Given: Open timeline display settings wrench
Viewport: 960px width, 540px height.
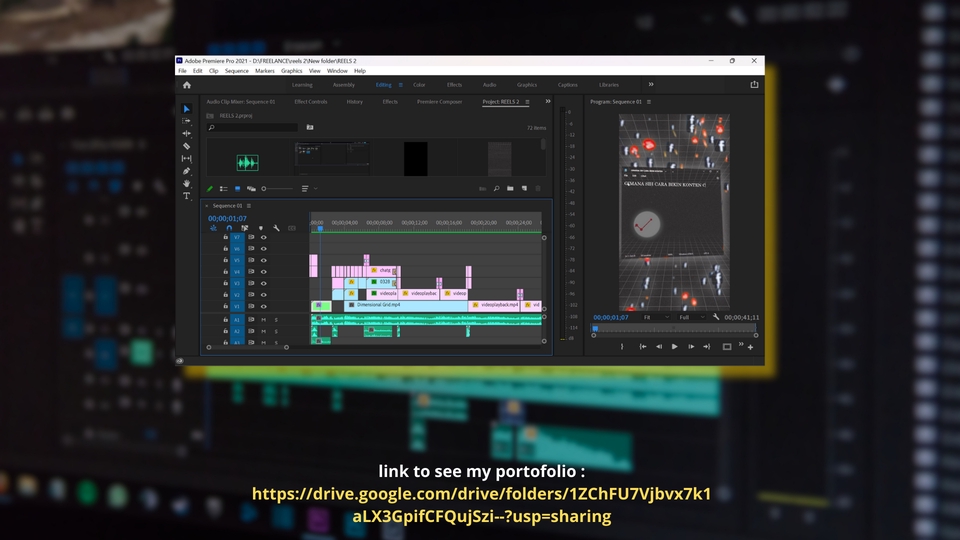Looking at the screenshot, I should (276, 228).
